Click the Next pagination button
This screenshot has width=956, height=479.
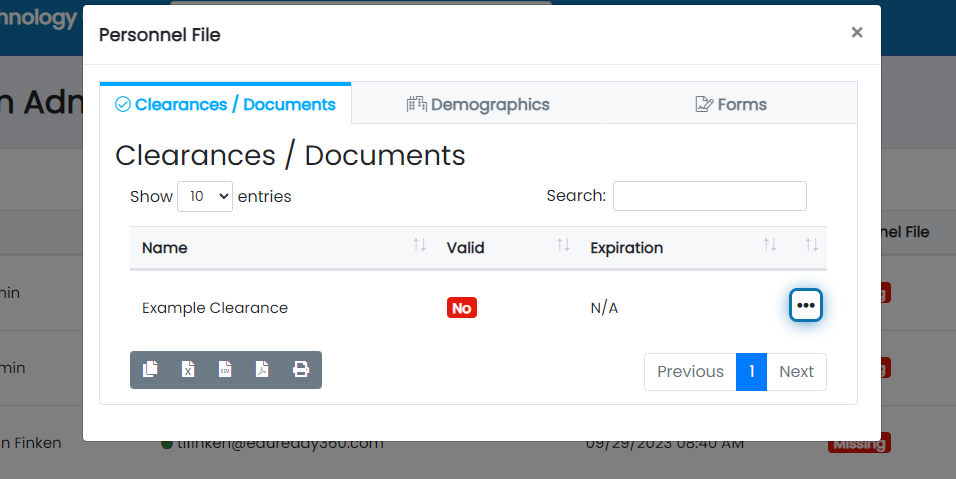[x=796, y=371]
